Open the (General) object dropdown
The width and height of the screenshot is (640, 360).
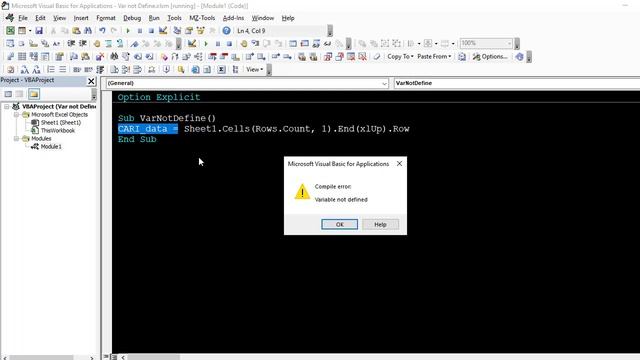(247, 83)
